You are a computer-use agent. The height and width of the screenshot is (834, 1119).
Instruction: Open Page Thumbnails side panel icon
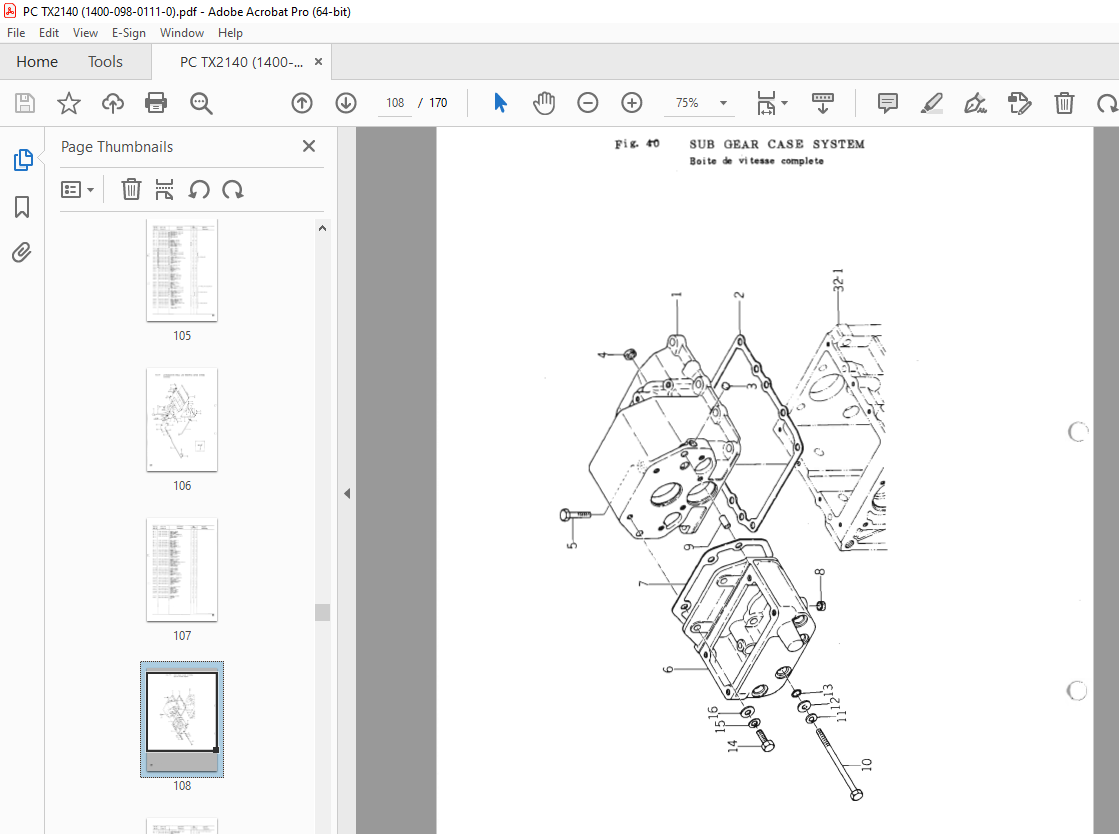[22, 160]
